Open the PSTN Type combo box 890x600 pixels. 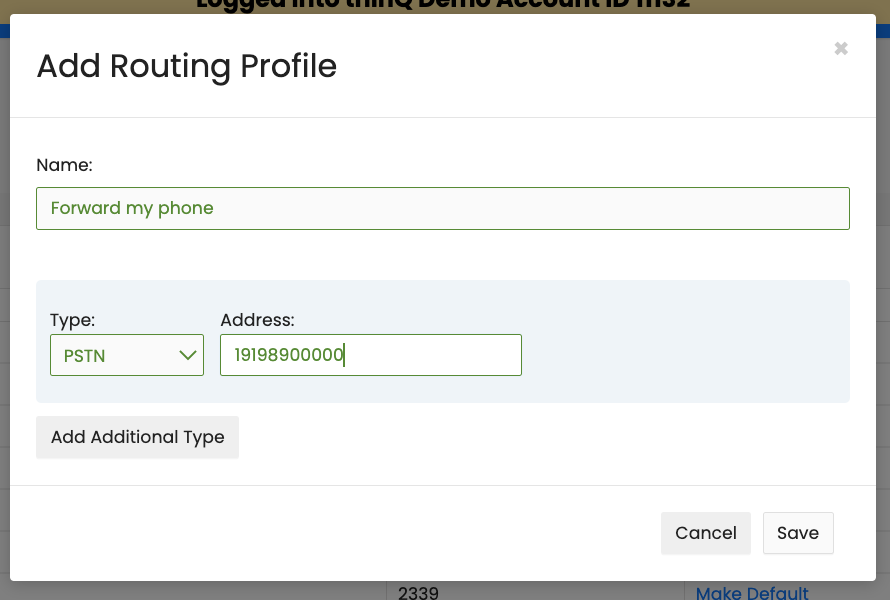[127, 355]
